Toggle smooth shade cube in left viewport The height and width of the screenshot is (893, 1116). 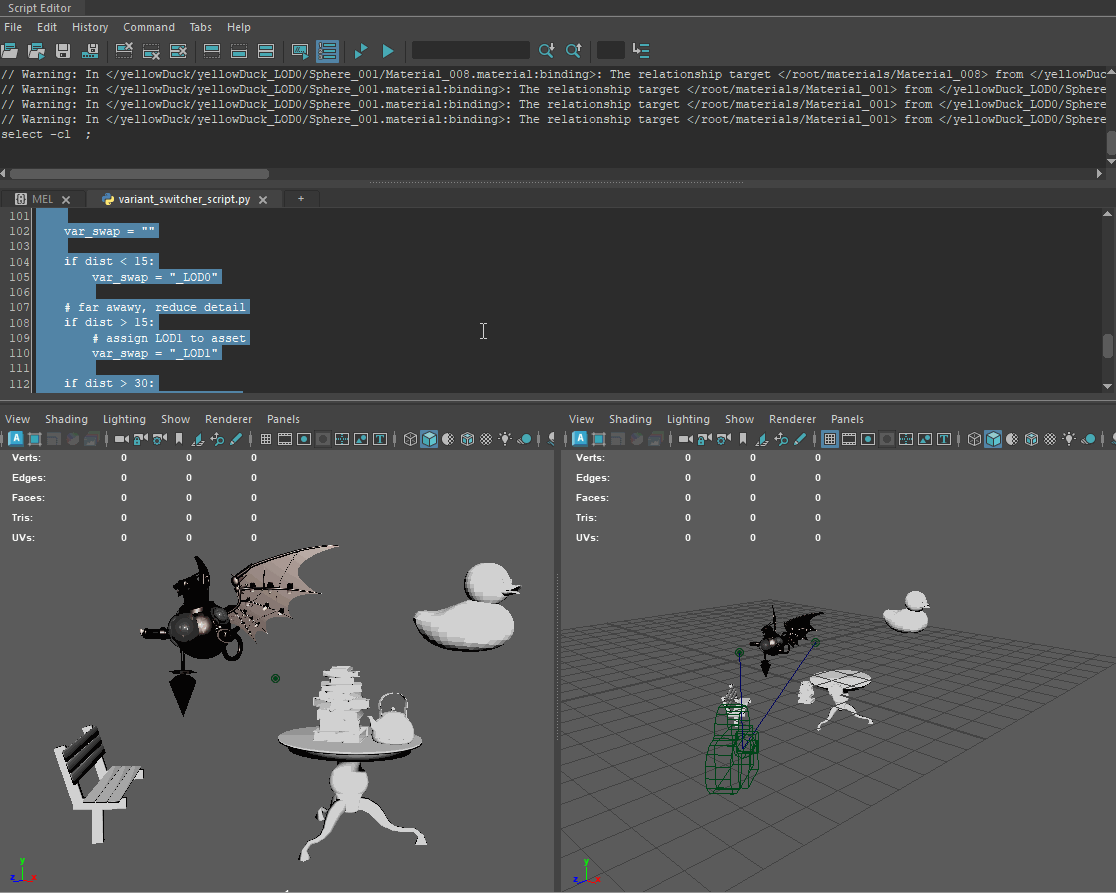(429, 439)
